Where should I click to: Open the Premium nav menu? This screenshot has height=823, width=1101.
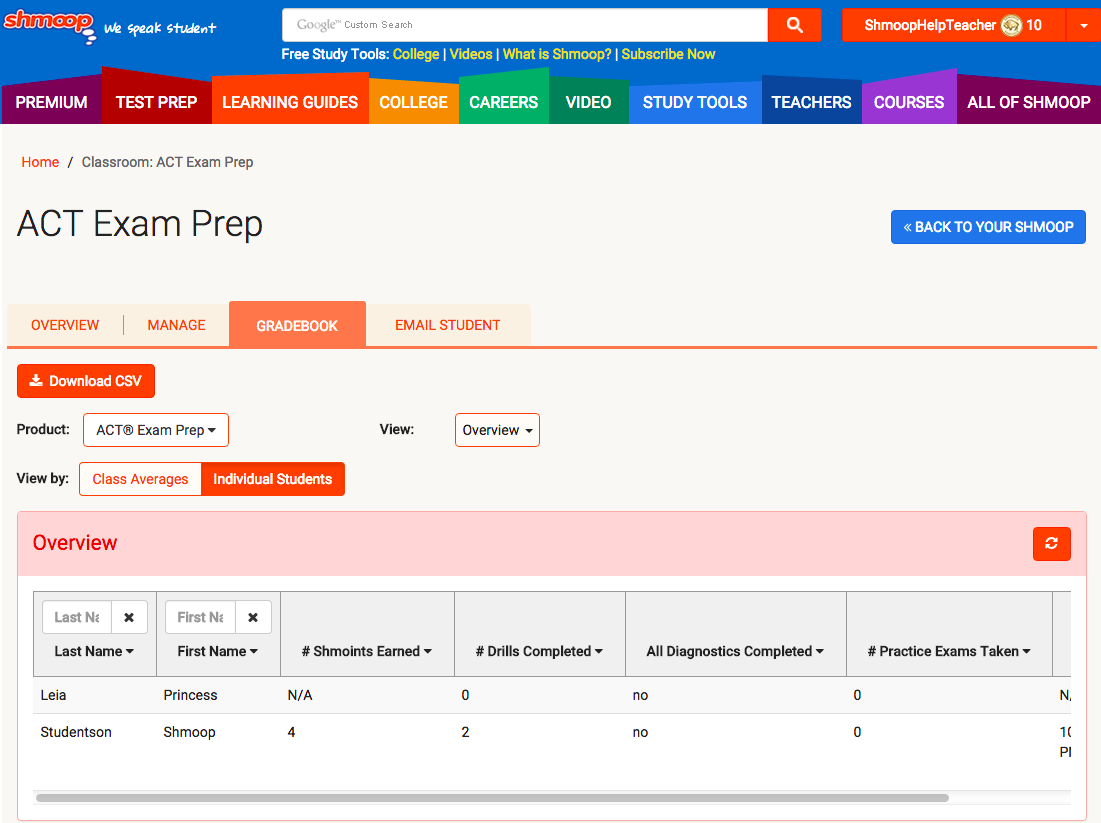click(x=51, y=102)
